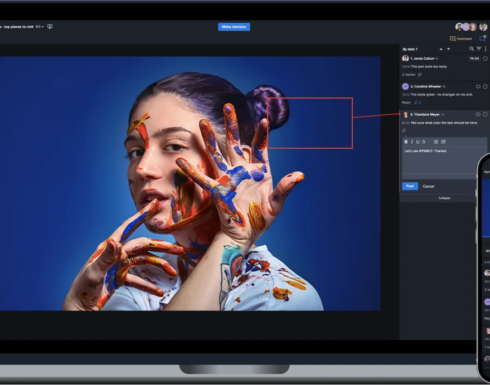Click the status badge on Jamie Callum's comment
Screen dimensions: 490x385
[474, 59]
